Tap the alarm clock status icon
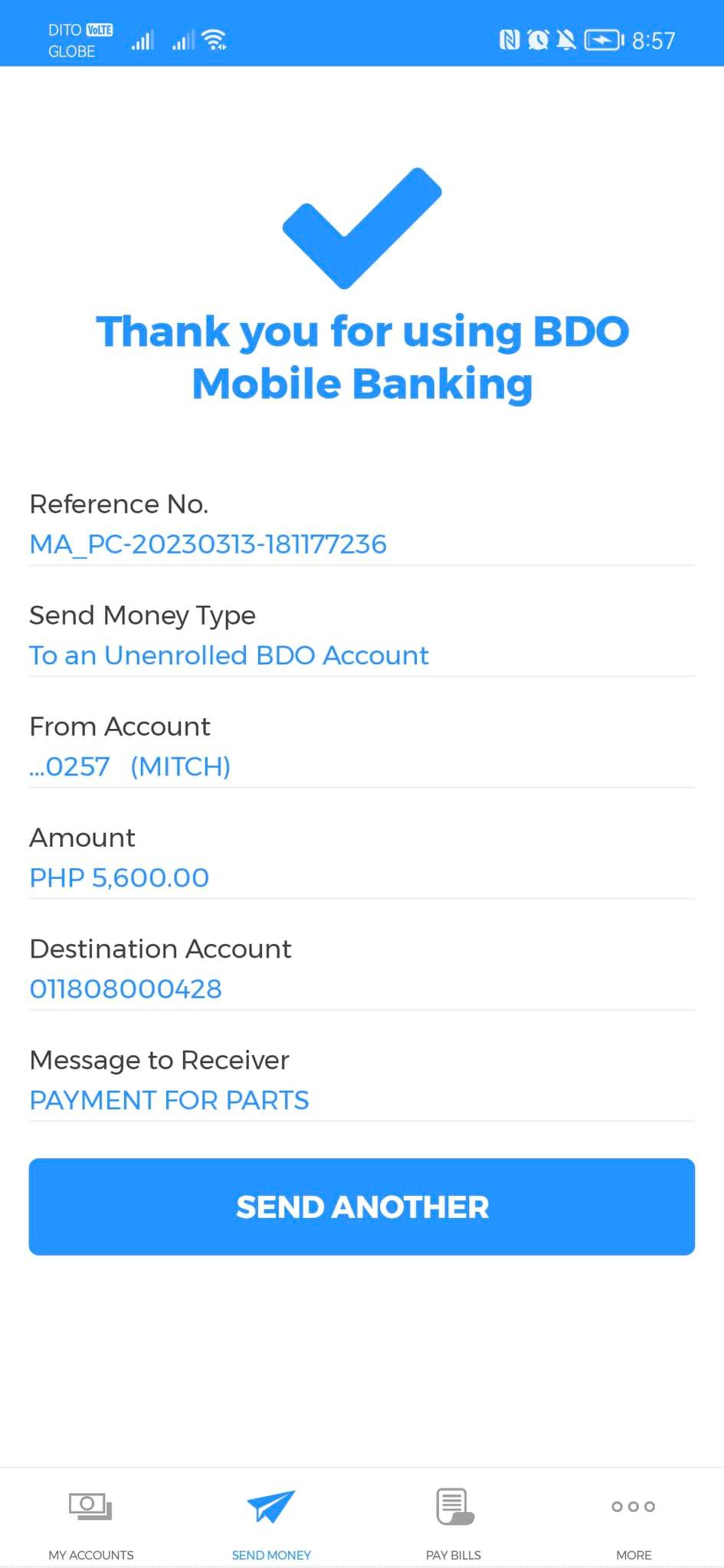 (x=538, y=40)
